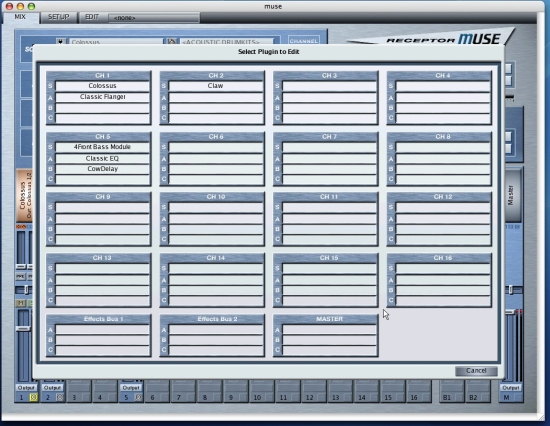Toggle the yellow icon on channel 1
Viewport: 550px width, 426px height.
point(34,397)
